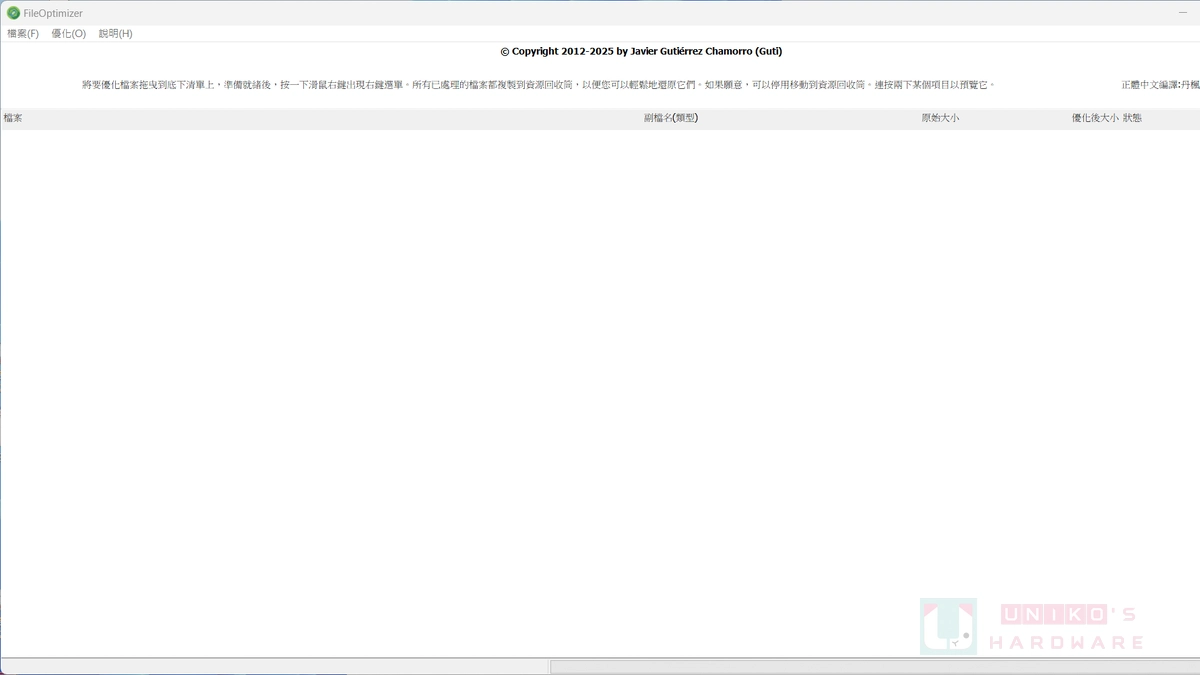Sort by the 原始大小 column header
Screen dimensions: 1200x675
(x=940, y=118)
